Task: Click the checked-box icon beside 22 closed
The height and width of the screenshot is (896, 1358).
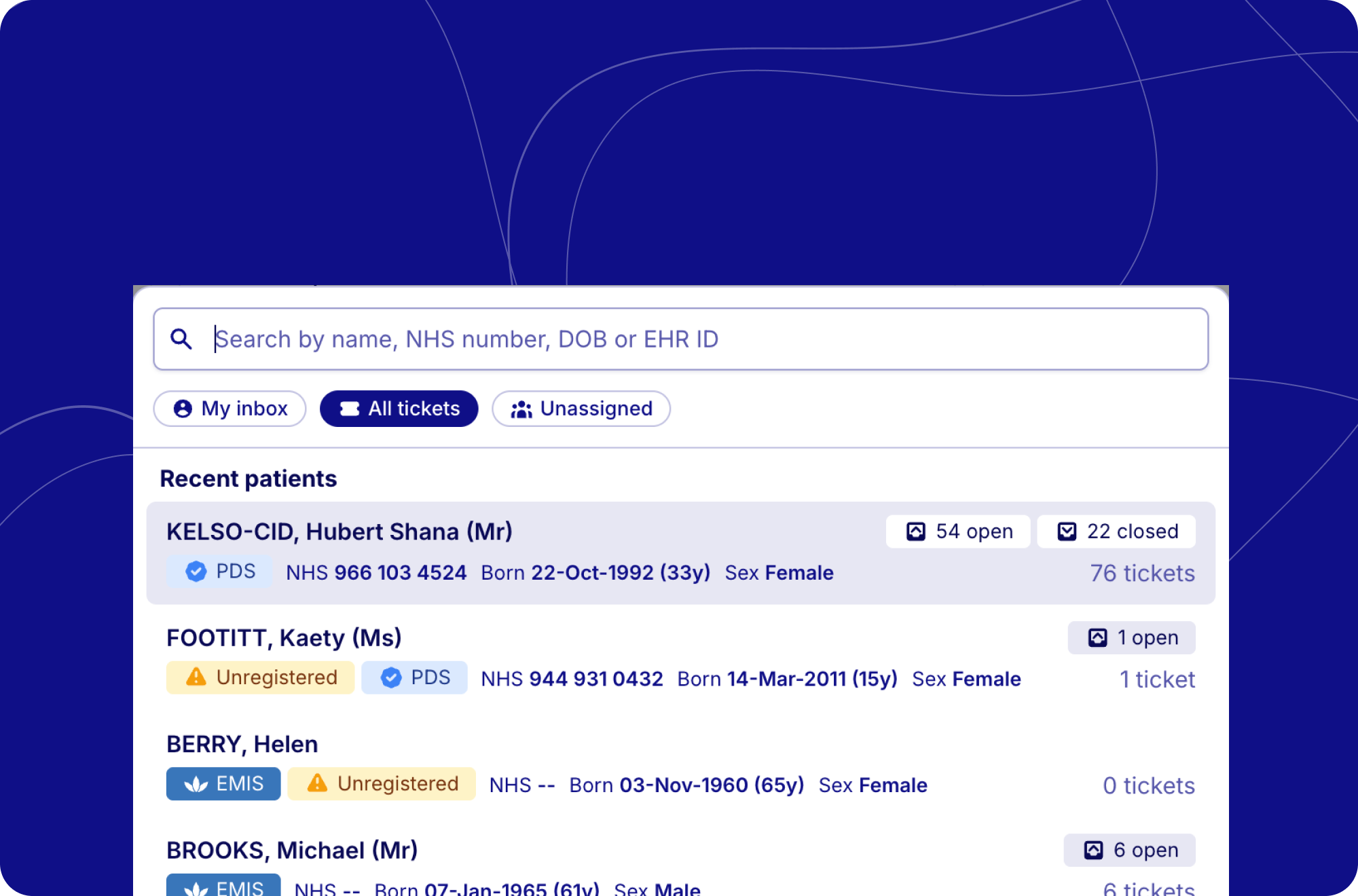Action: click(1067, 531)
